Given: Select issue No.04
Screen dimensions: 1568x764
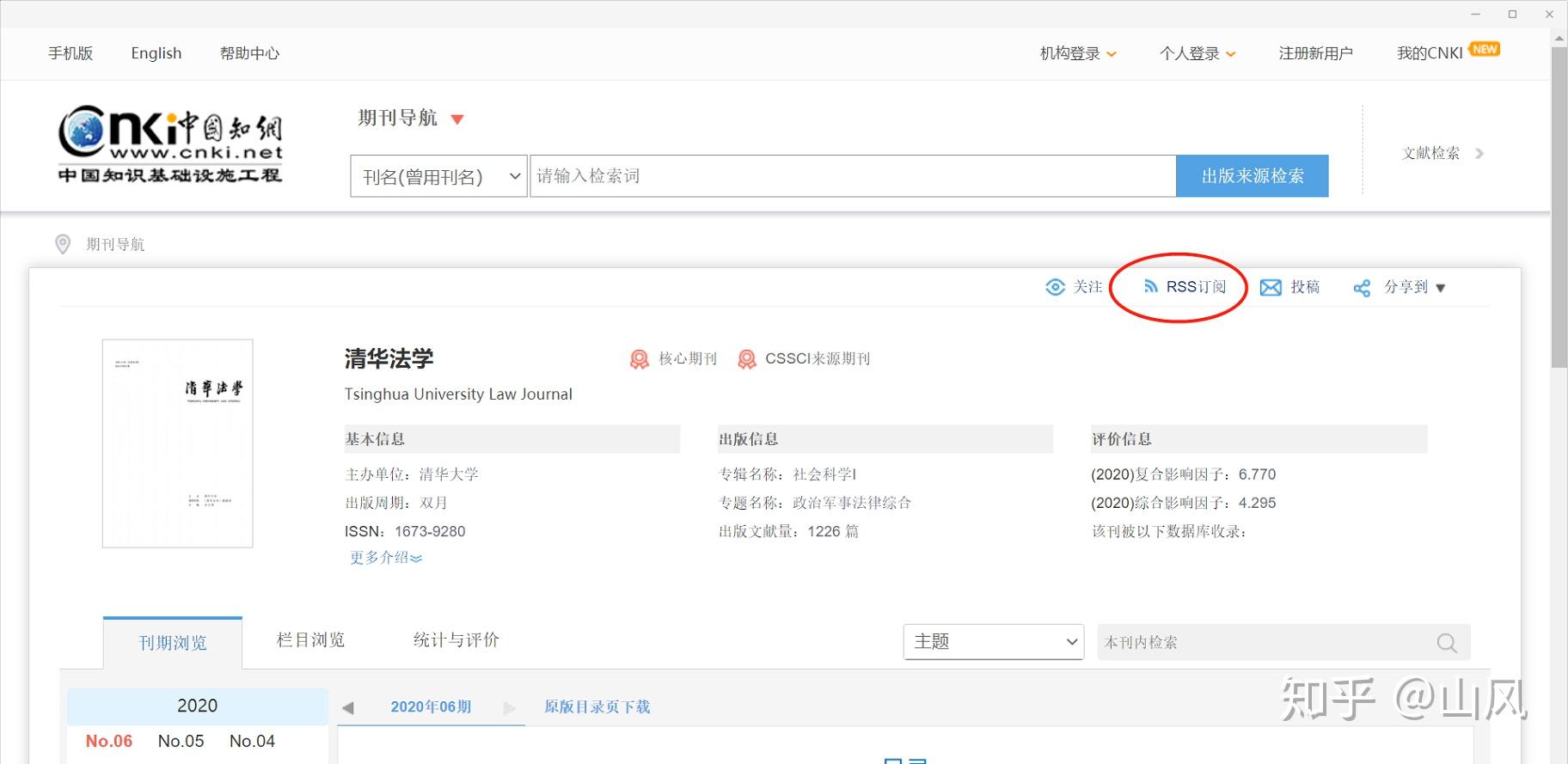Looking at the screenshot, I should tap(252, 742).
